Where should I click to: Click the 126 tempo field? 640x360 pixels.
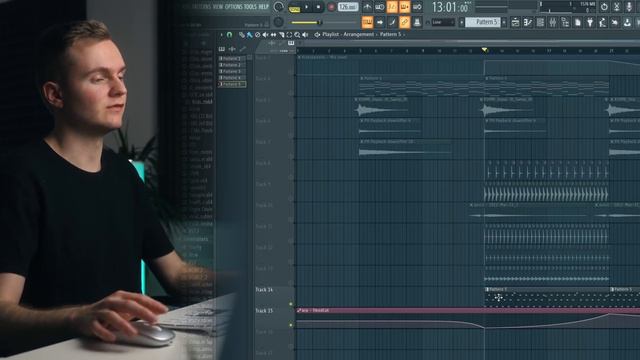[x=348, y=7]
